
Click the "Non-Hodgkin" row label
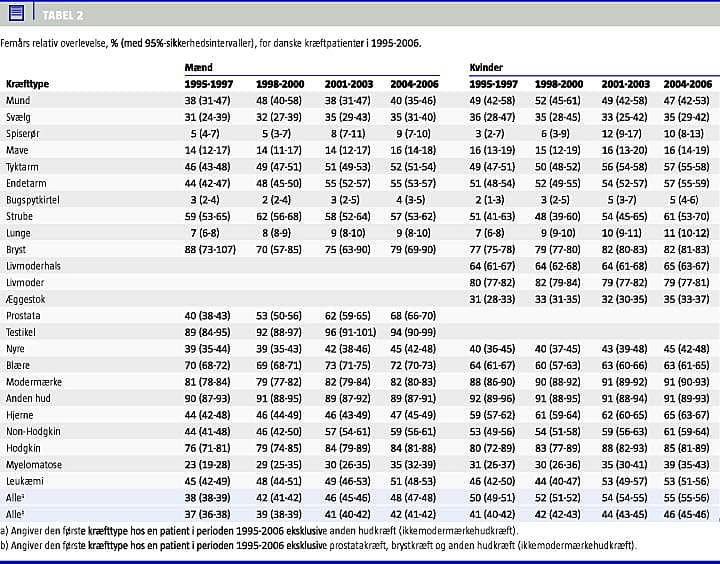tap(33, 430)
